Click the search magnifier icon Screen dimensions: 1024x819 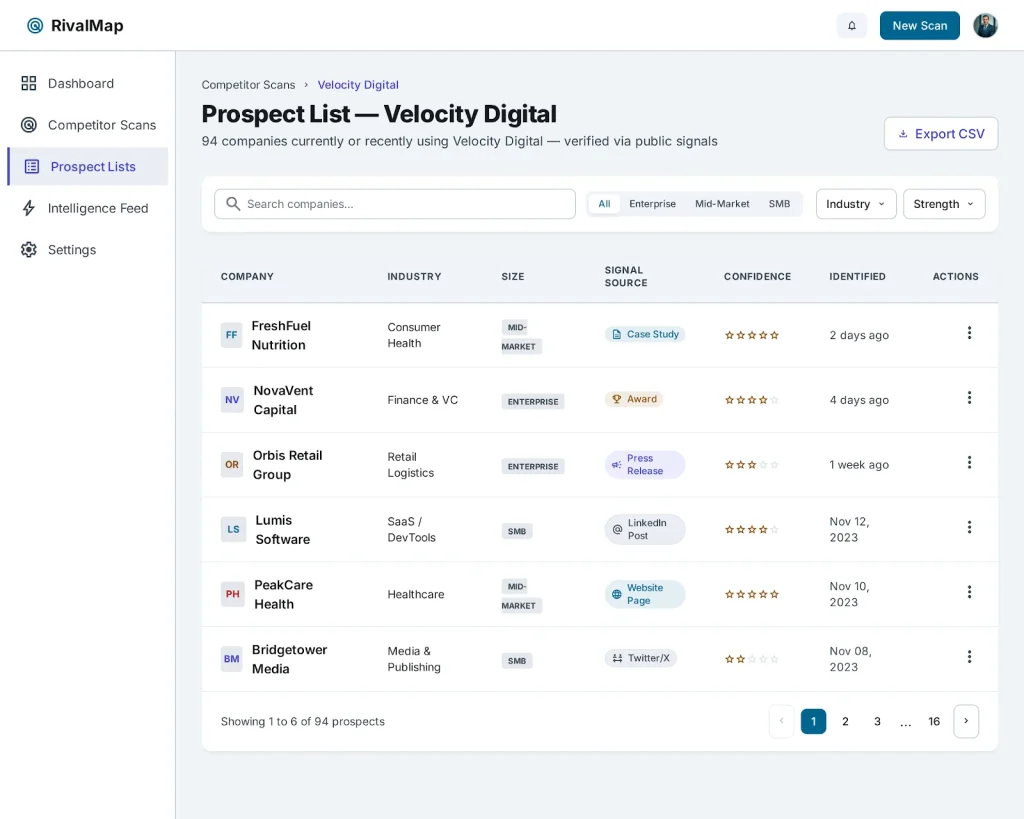pyautogui.click(x=233, y=204)
